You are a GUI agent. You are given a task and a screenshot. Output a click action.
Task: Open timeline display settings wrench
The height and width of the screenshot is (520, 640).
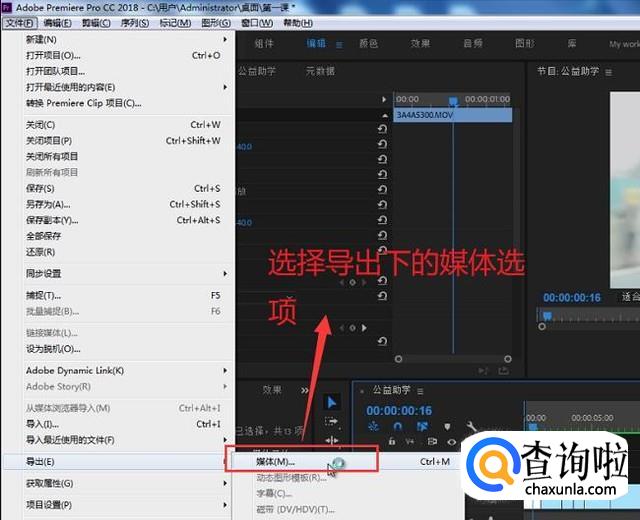pyautogui.click(x=471, y=427)
